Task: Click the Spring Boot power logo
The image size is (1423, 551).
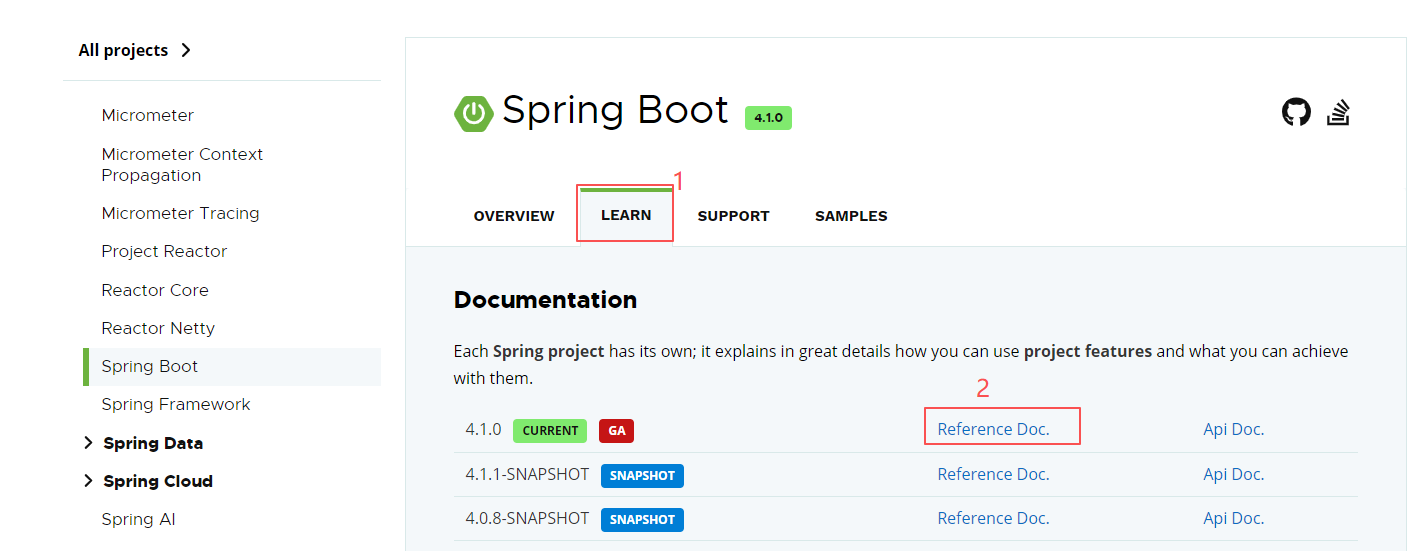Action: [x=474, y=113]
